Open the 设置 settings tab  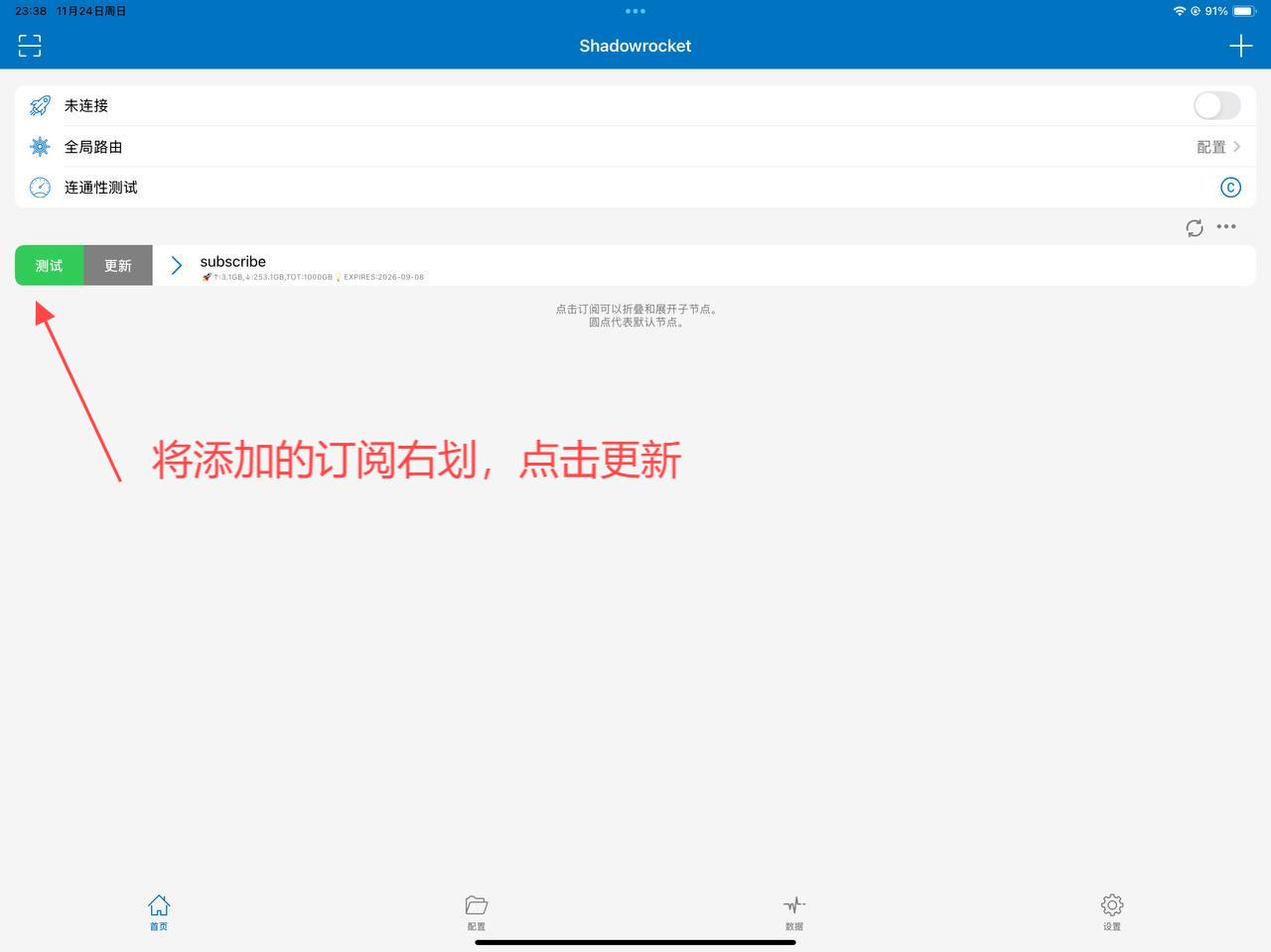[1111, 911]
